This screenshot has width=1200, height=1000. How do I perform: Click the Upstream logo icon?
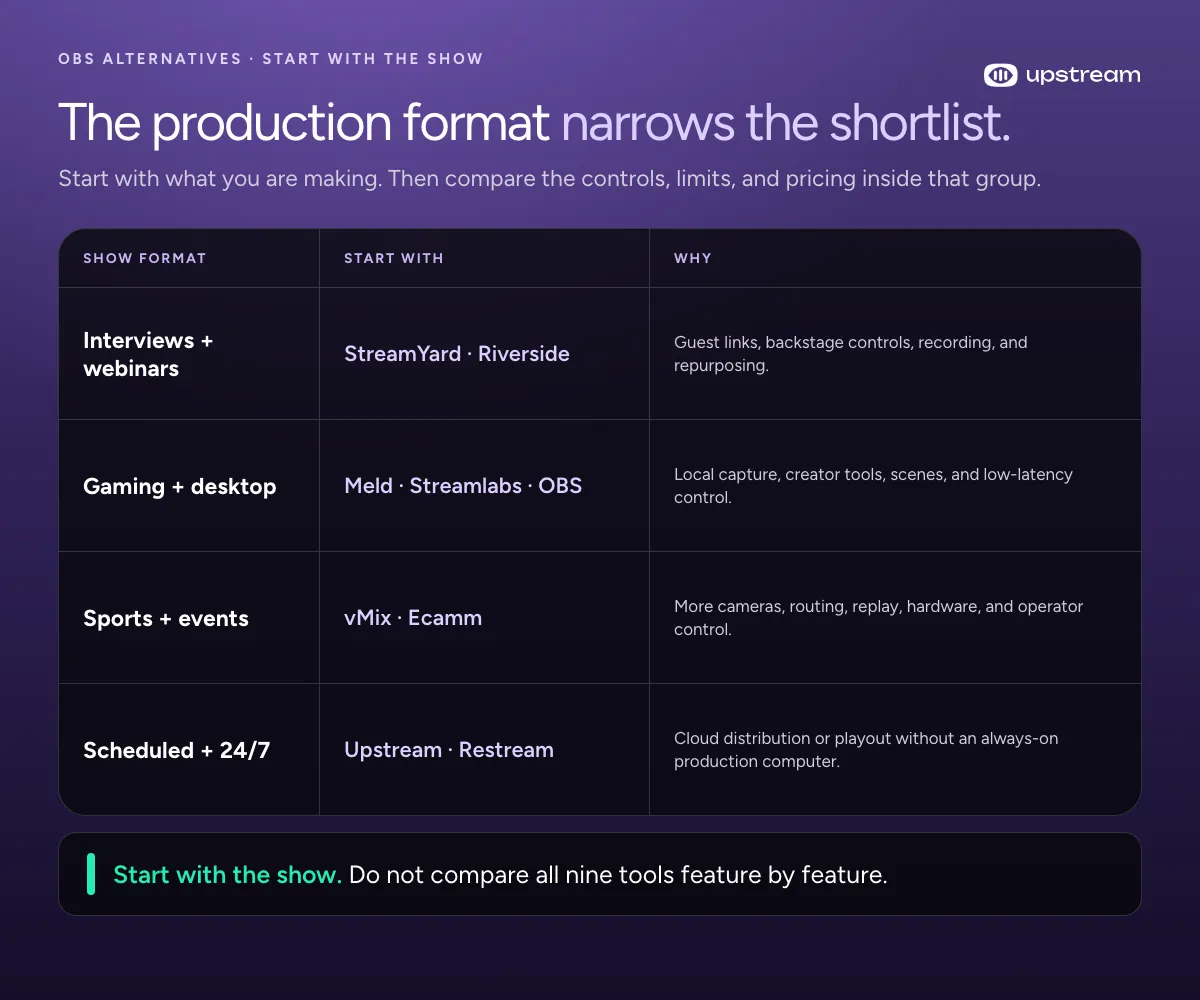[x=1000, y=75]
